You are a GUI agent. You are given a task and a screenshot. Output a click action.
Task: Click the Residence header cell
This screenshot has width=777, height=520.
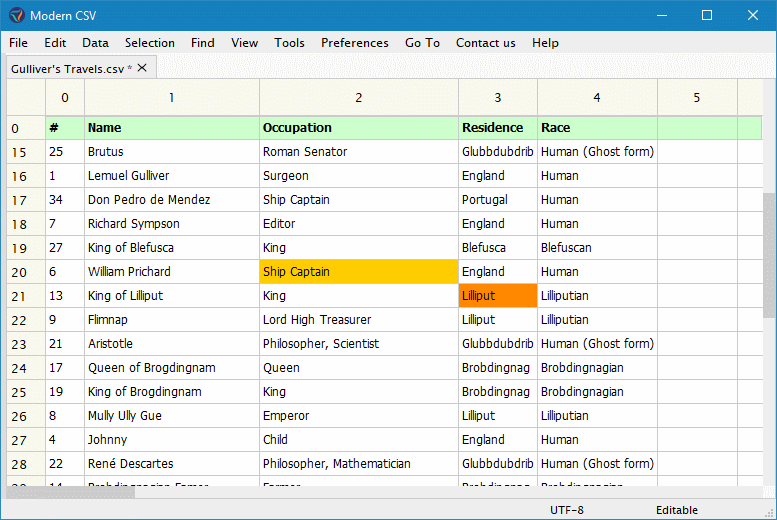click(498, 128)
